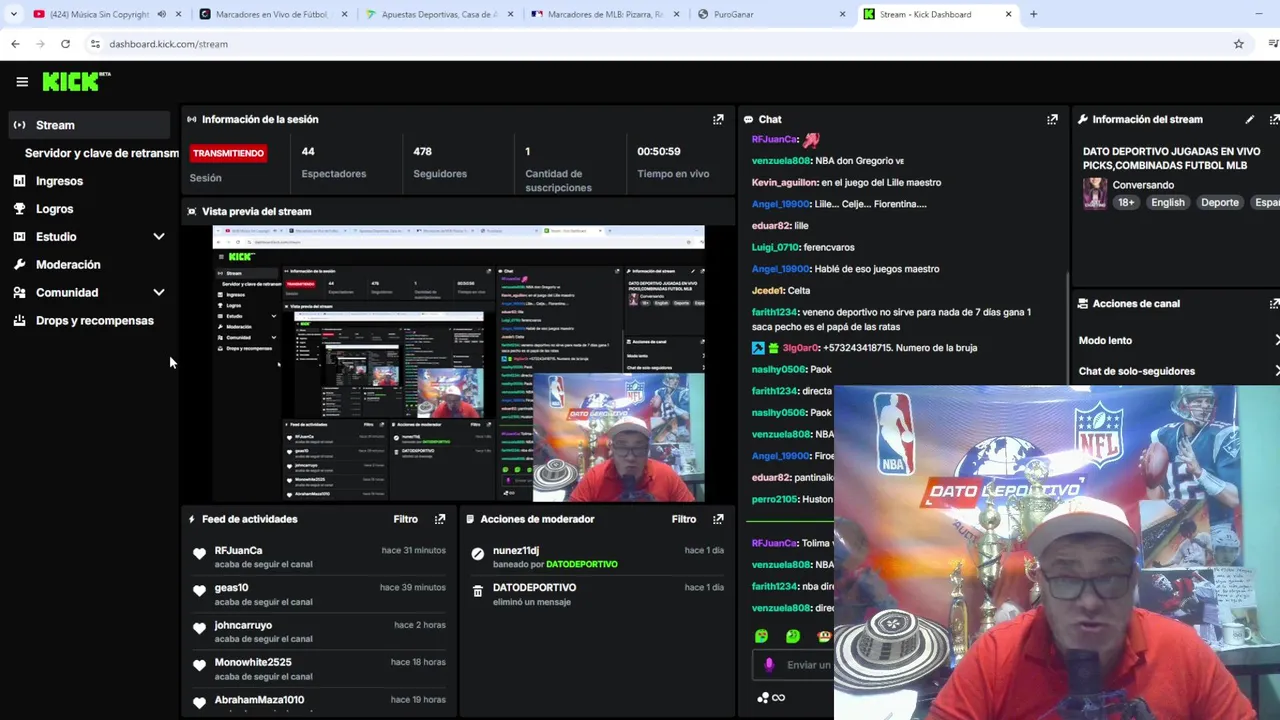This screenshot has width=1280, height=720.
Task: Pop out the Chat panel
Action: pyautogui.click(x=1052, y=120)
